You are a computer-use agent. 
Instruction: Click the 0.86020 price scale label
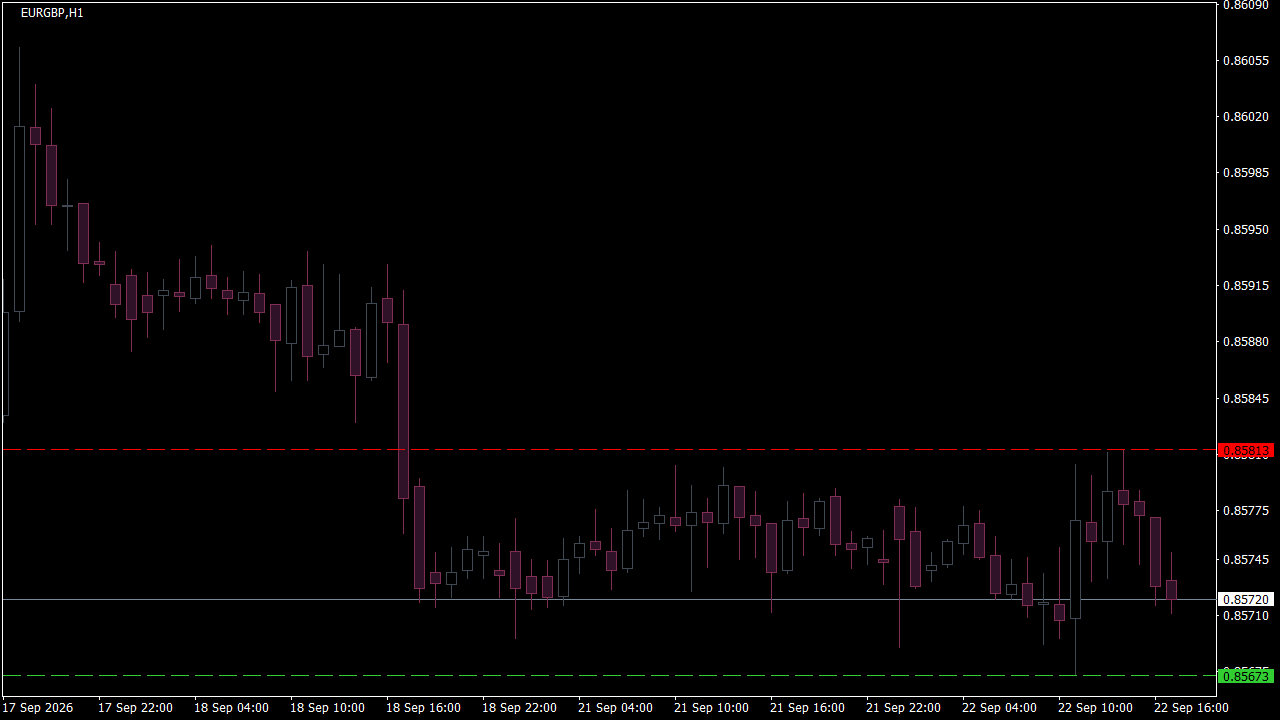(1247, 117)
